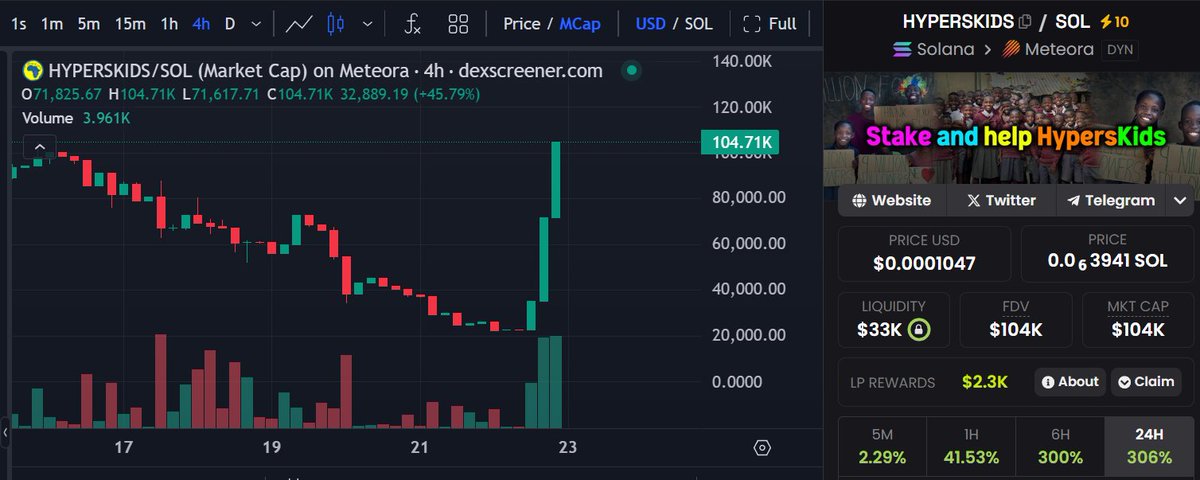This screenshot has width=1200, height=480.
Task: Click the FDV $104K value
Action: pyautogui.click(x=1016, y=330)
